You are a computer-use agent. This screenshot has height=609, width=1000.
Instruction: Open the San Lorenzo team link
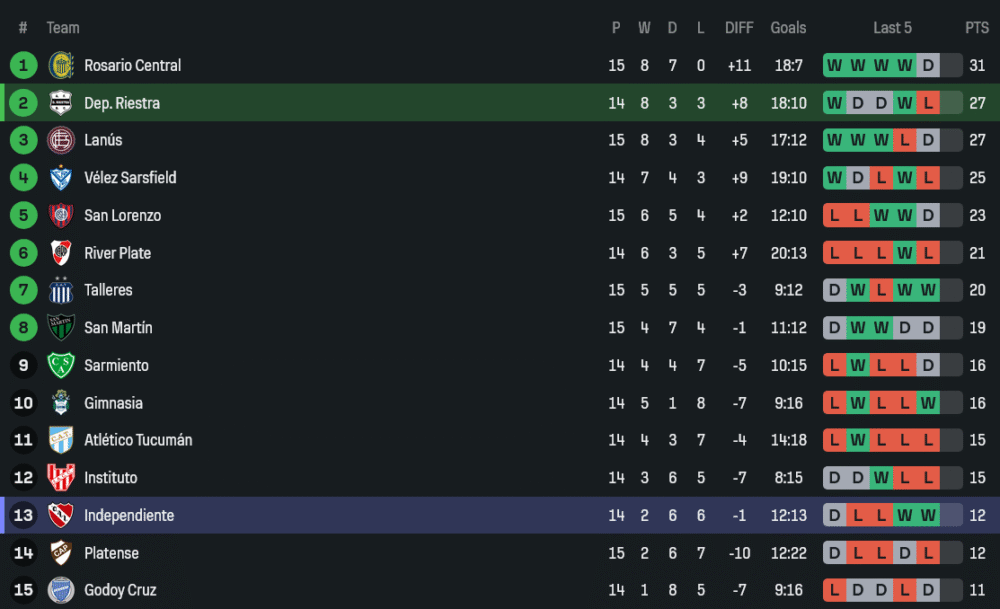click(x=122, y=216)
